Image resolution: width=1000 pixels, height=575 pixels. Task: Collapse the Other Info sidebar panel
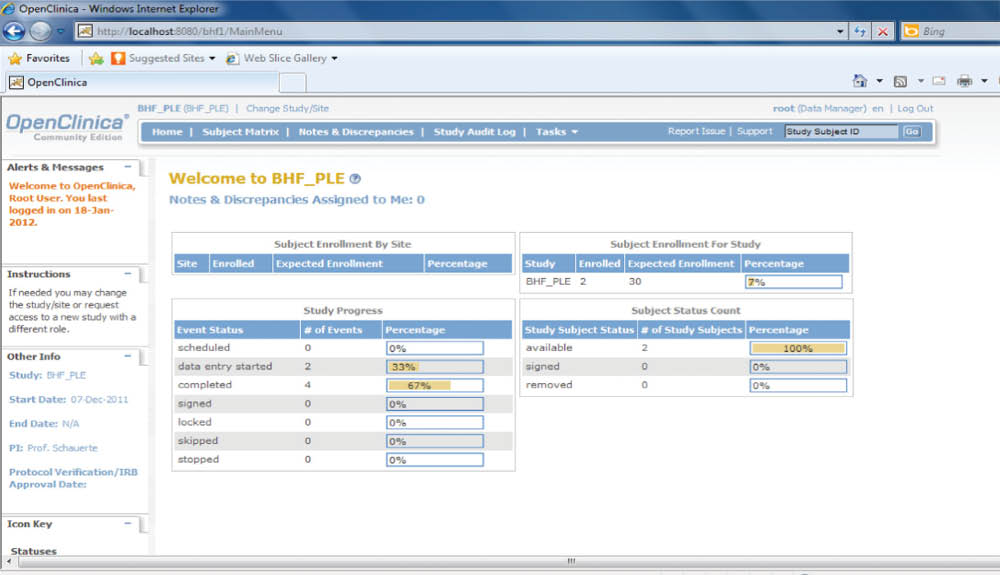128,355
